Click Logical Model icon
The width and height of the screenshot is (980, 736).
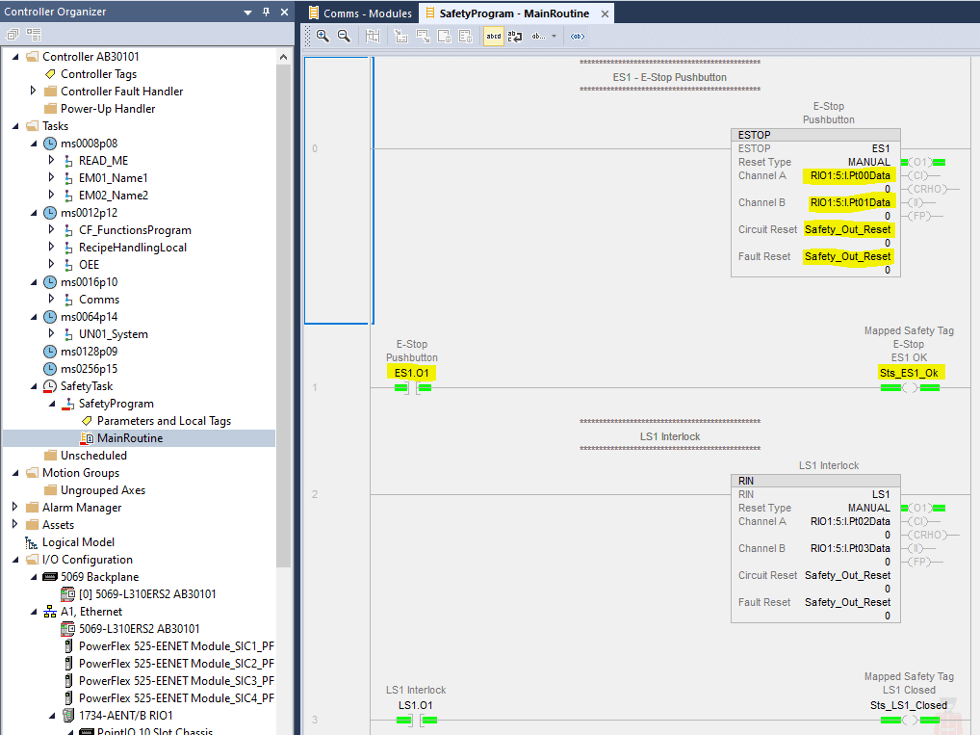pyautogui.click(x=31, y=542)
